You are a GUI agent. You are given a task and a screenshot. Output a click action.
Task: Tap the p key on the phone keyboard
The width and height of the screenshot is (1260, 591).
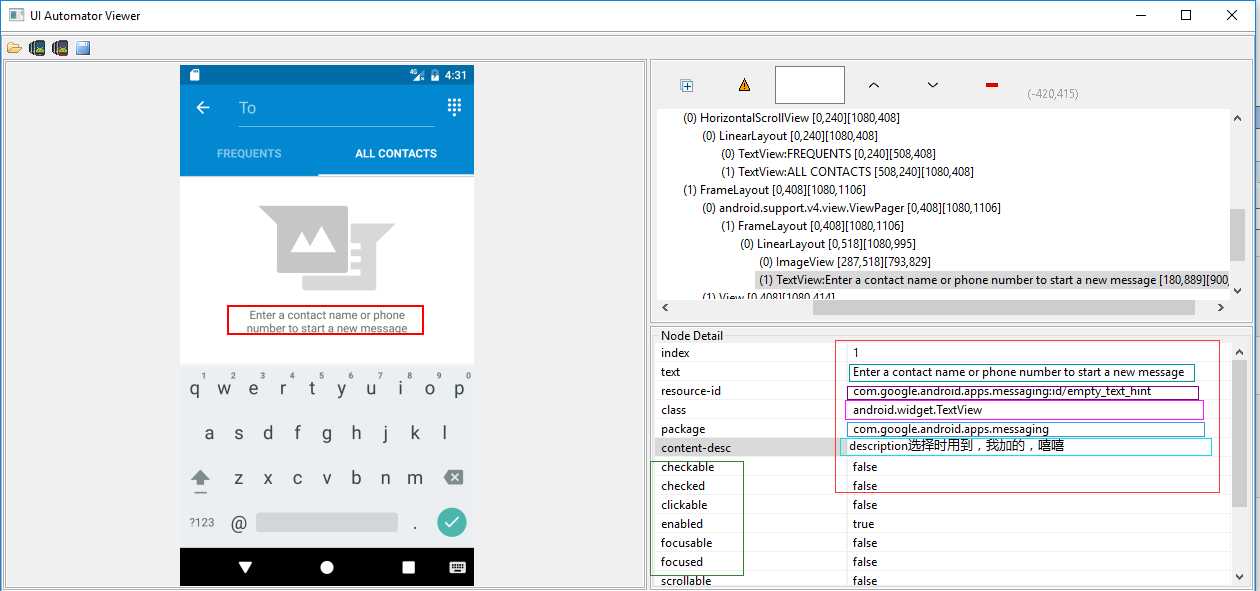pyautogui.click(x=459, y=389)
